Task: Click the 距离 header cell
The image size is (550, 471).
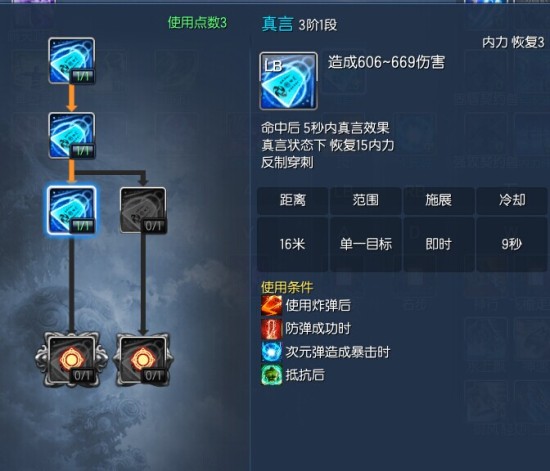Action: click(x=293, y=200)
